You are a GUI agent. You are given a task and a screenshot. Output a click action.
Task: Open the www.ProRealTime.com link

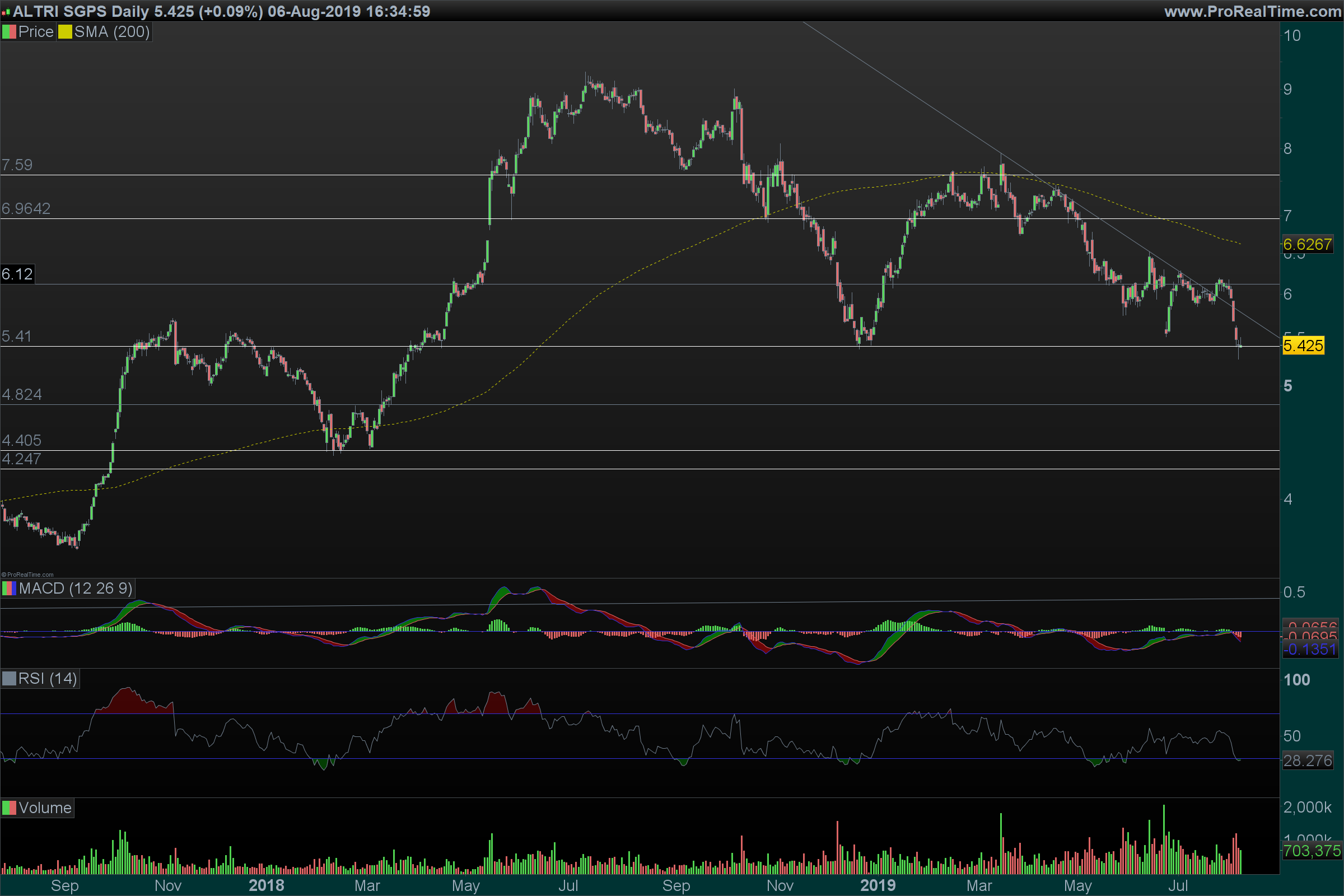(1252, 11)
